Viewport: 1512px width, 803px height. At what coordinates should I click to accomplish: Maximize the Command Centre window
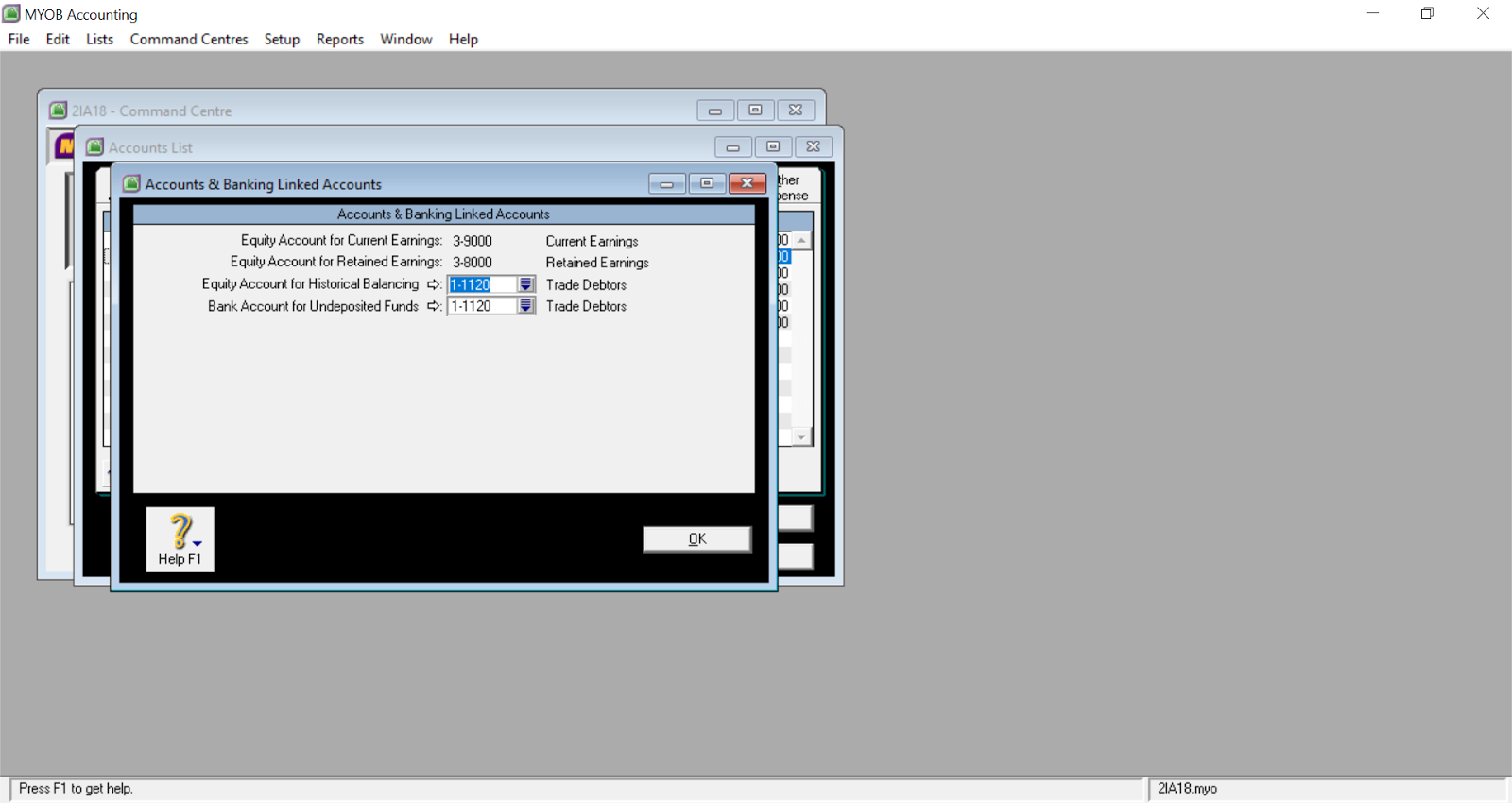755,111
